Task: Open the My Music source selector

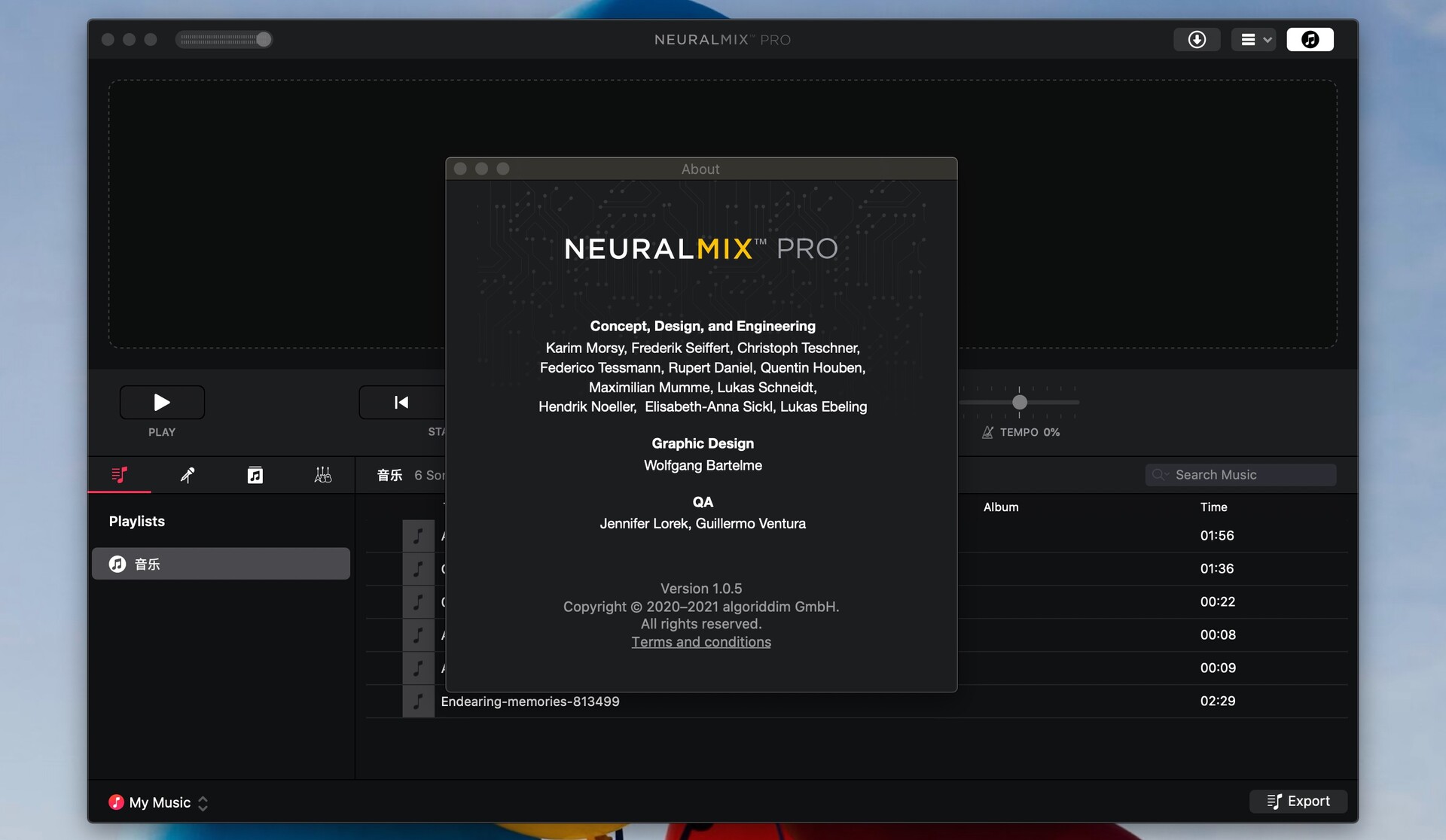Action: pyautogui.click(x=158, y=802)
